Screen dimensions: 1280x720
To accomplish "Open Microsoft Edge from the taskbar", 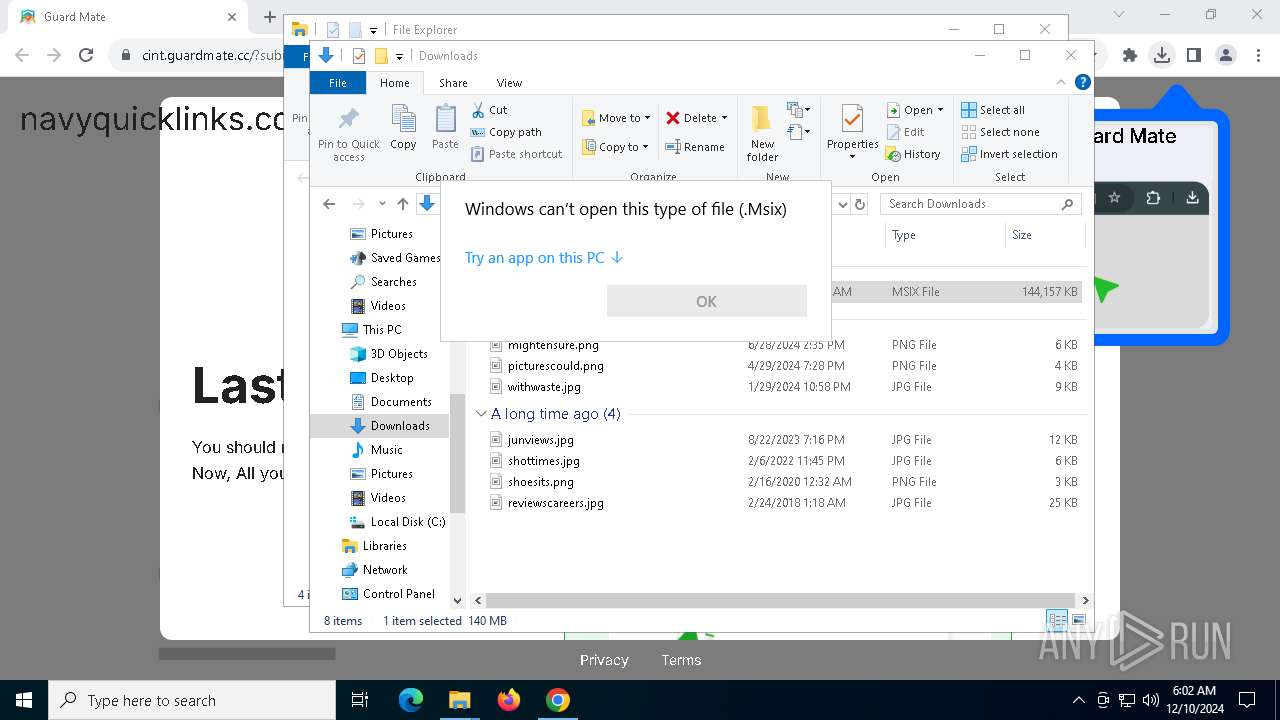I will [411, 700].
